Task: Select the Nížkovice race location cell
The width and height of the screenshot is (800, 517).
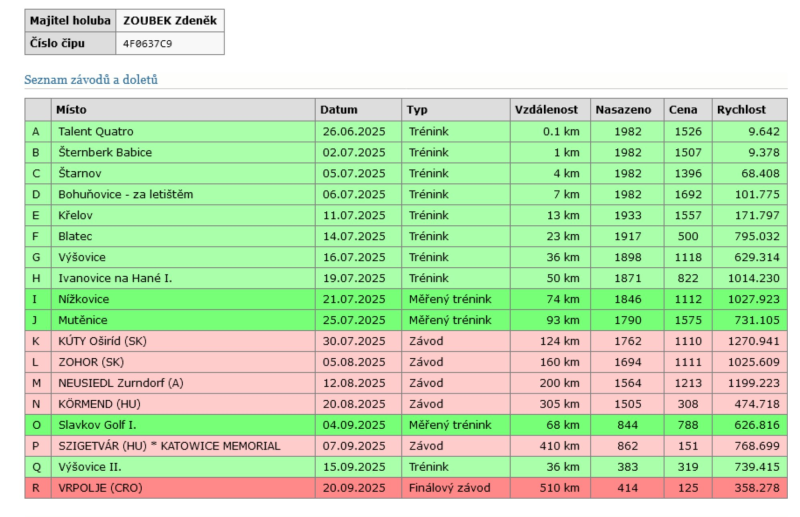Action: click(x=84, y=299)
